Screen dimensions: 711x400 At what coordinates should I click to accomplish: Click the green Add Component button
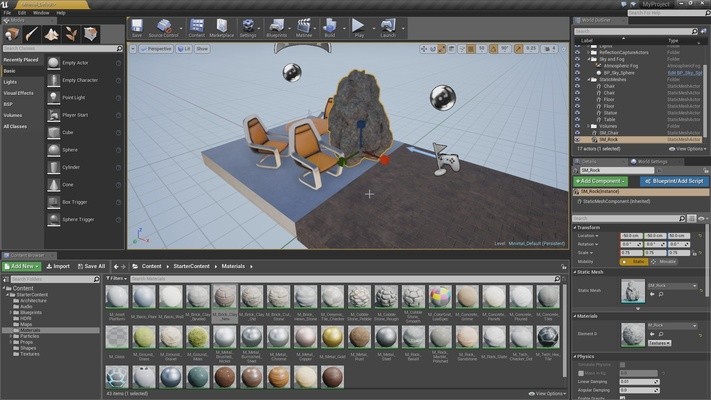pyautogui.click(x=600, y=181)
